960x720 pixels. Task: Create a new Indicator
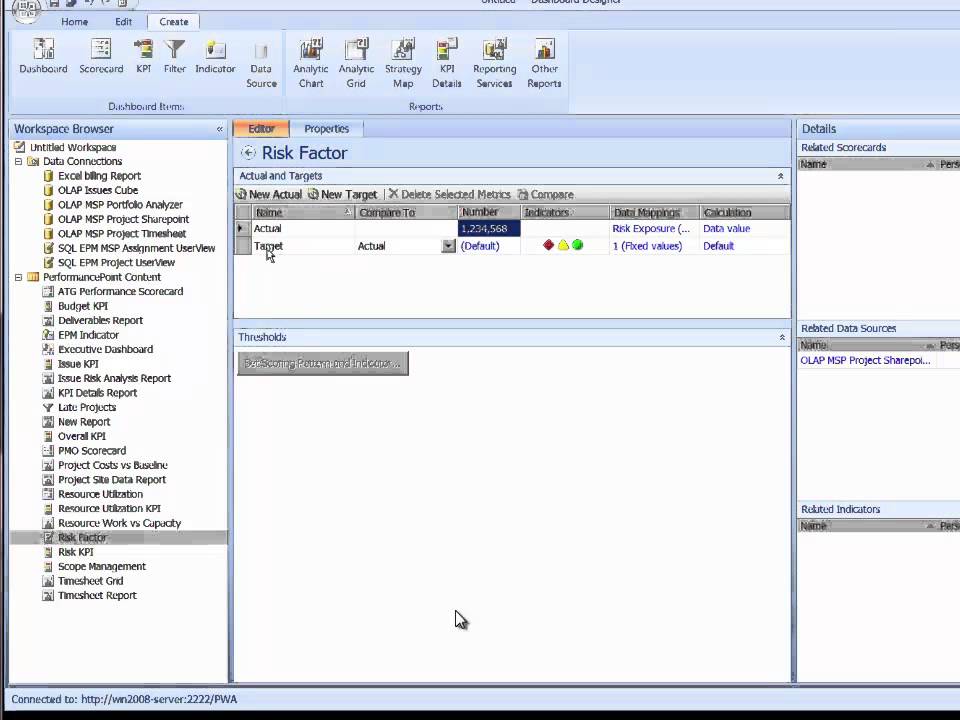[x=215, y=56]
